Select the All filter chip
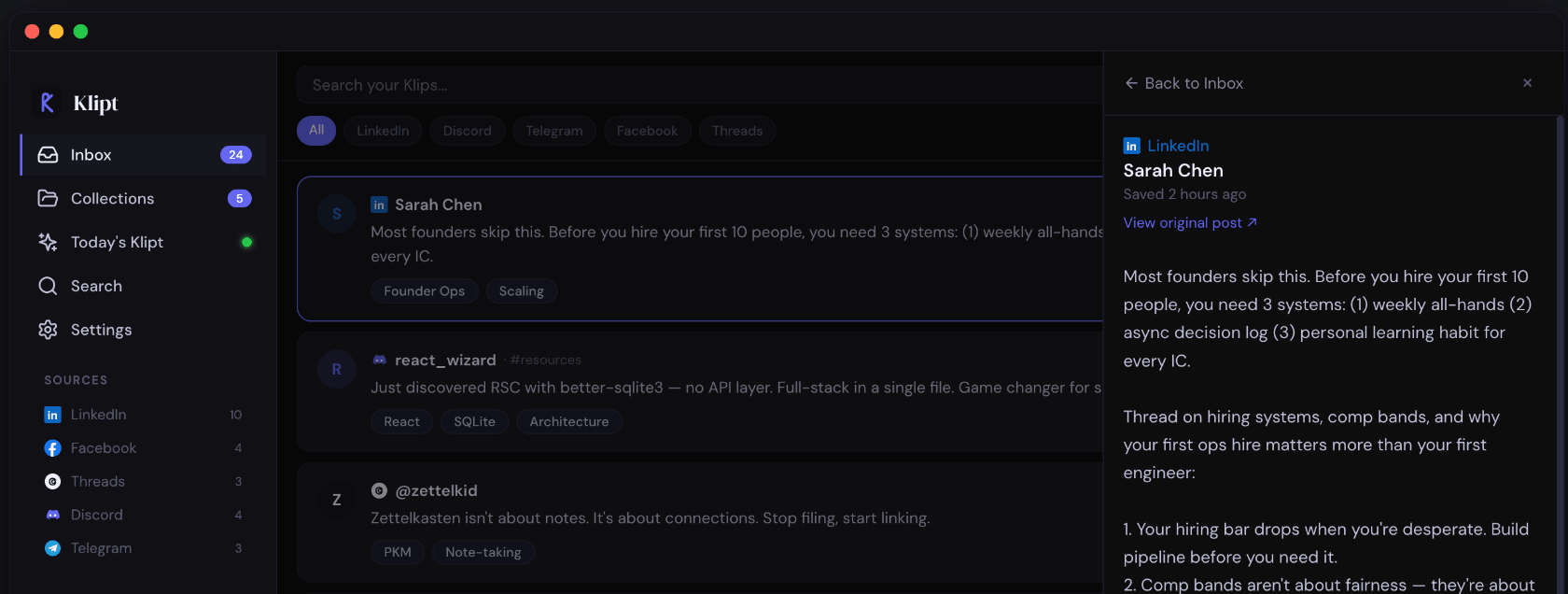This screenshot has height=594, width=1568. [x=316, y=131]
